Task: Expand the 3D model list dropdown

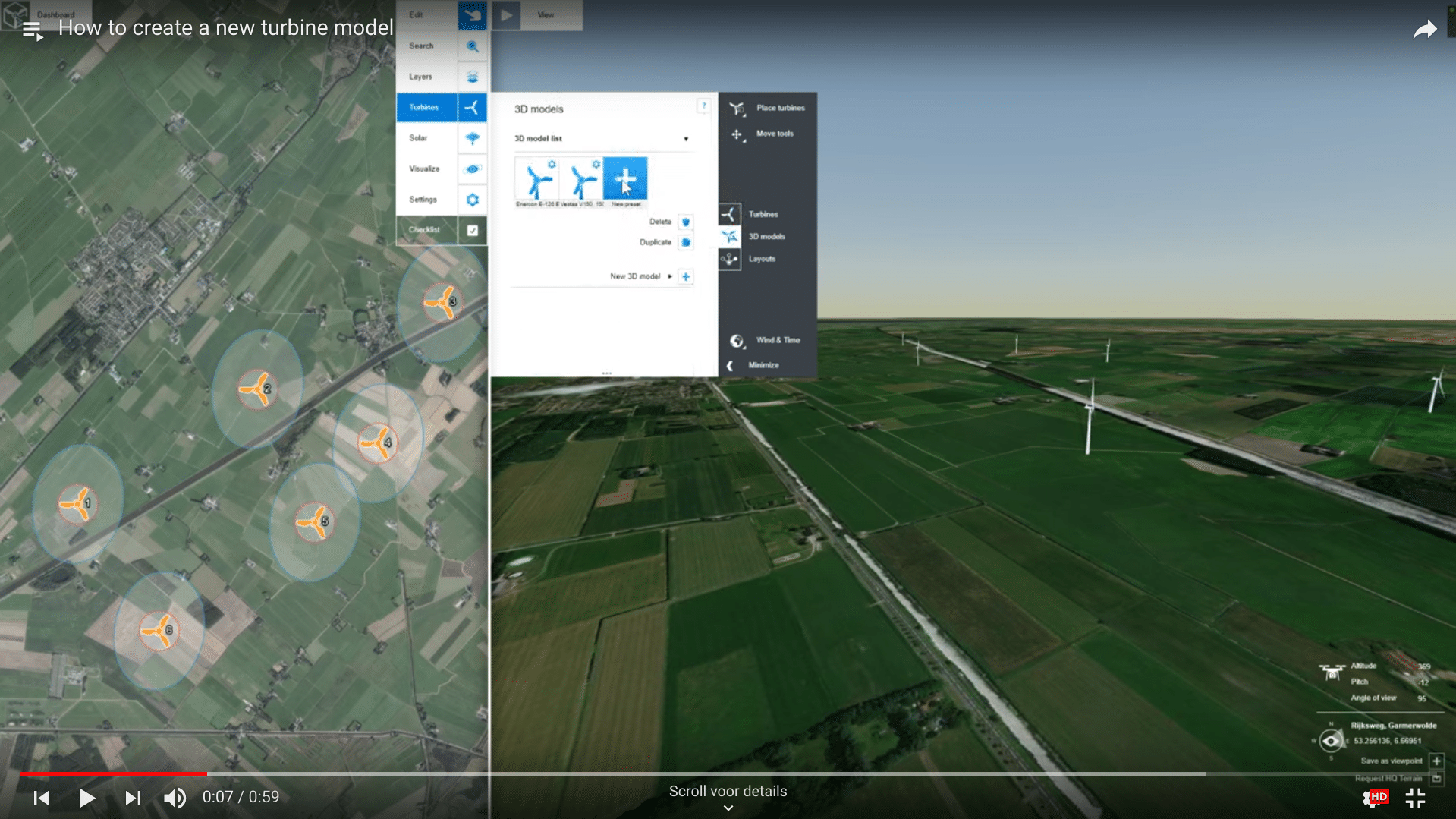Action: [x=686, y=139]
